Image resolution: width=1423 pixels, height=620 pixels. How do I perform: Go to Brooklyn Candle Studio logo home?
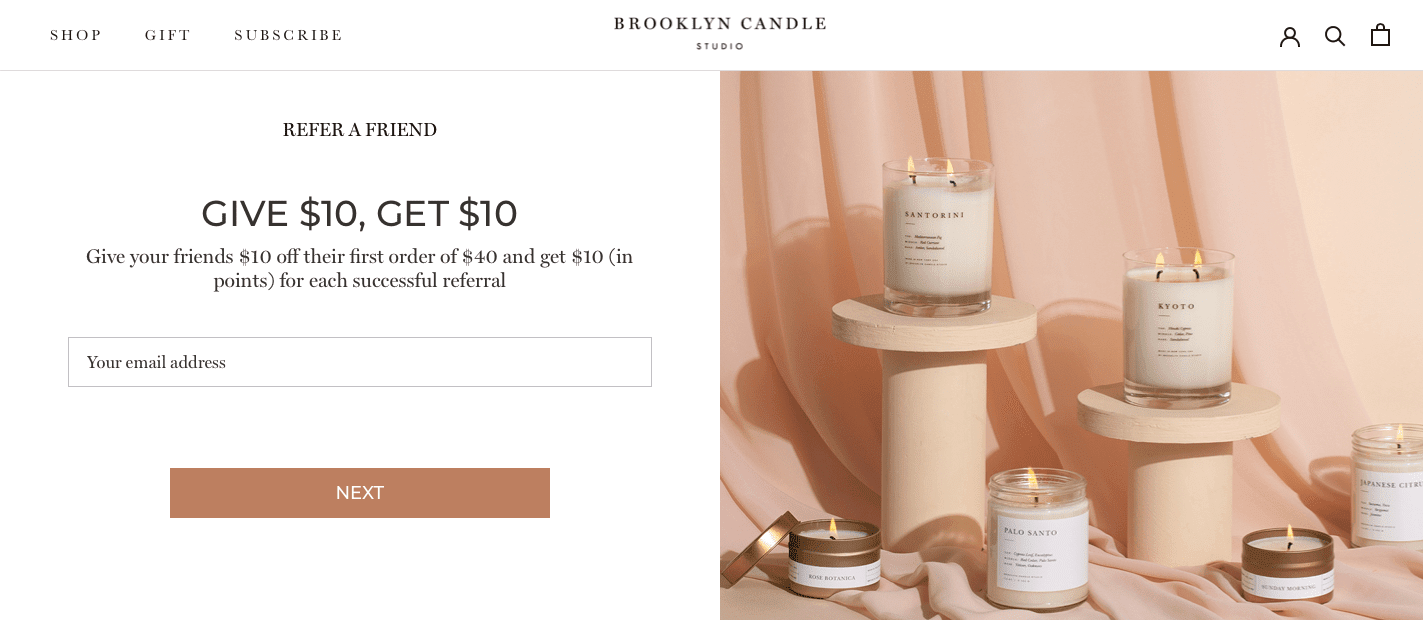[x=720, y=32]
